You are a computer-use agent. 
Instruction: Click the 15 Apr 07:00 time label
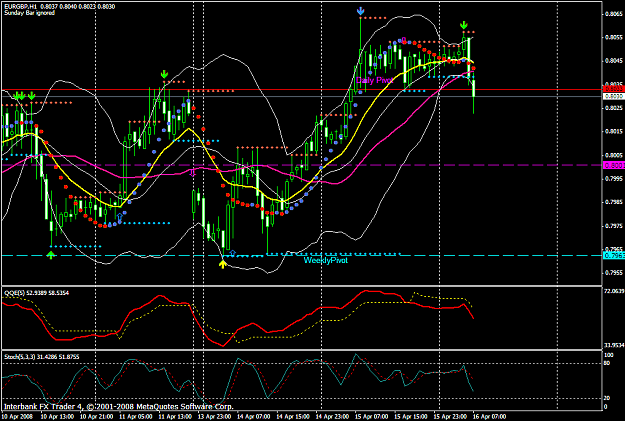pyautogui.click(x=371, y=417)
